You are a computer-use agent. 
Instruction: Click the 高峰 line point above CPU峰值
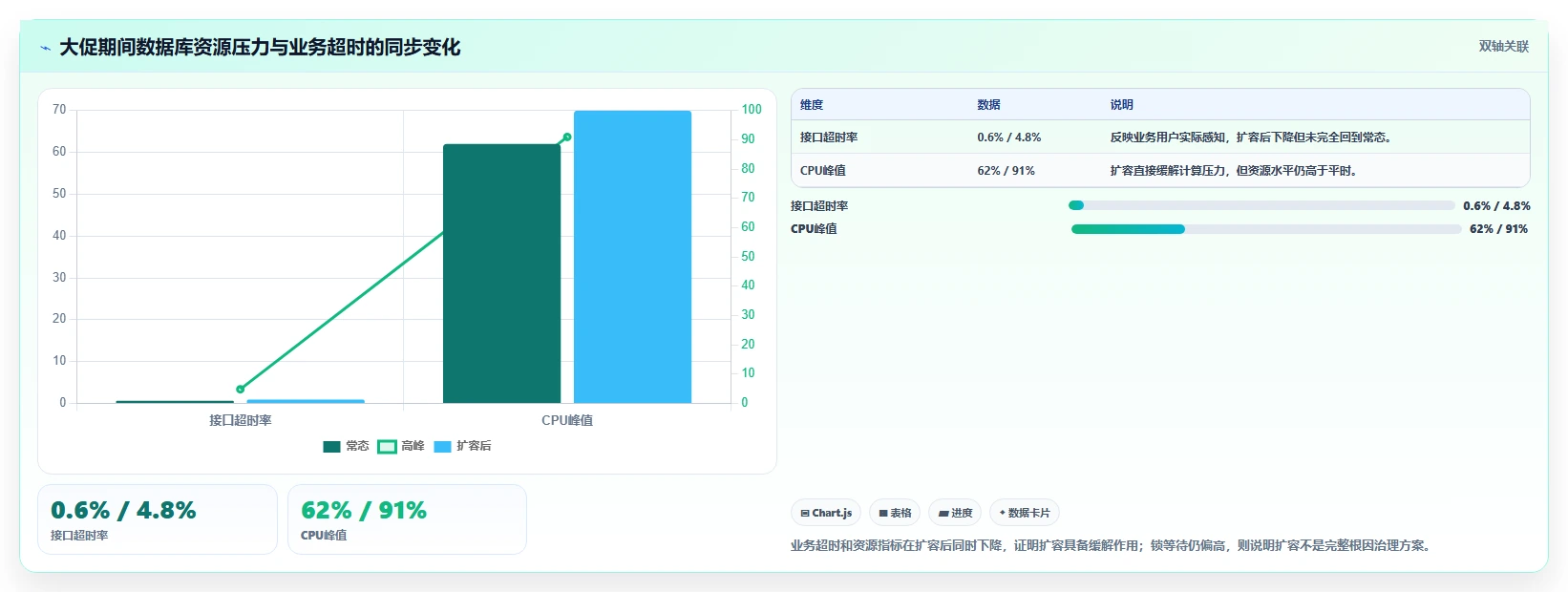click(x=567, y=137)
